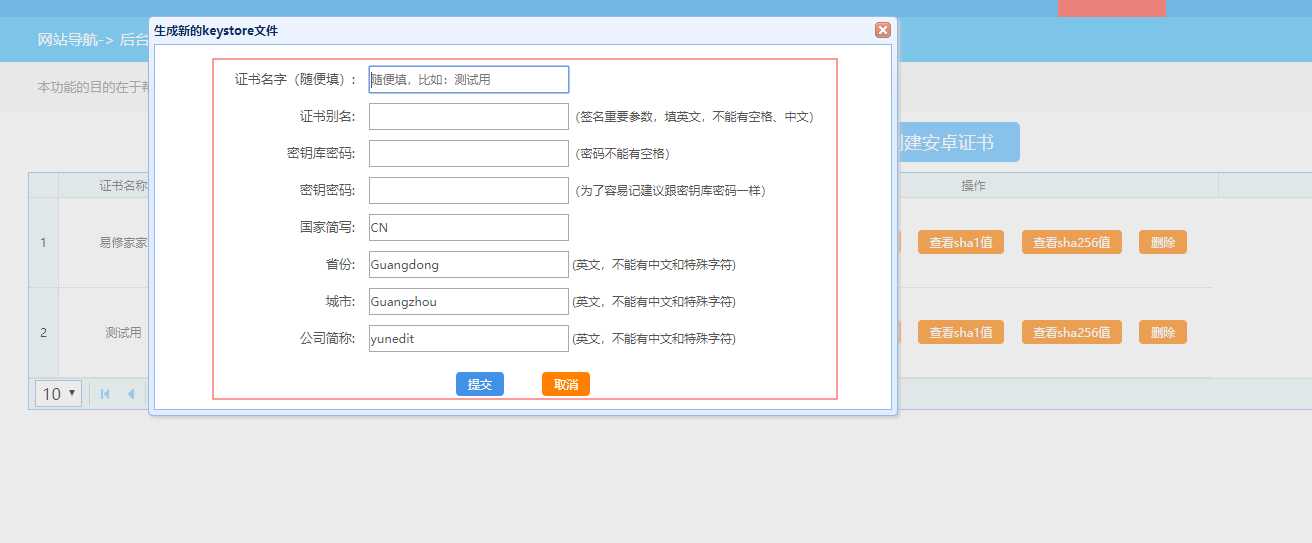Close the keystore dialog with X icon
The width and height of the screenshot is (1312, 543).
point(883,30)
